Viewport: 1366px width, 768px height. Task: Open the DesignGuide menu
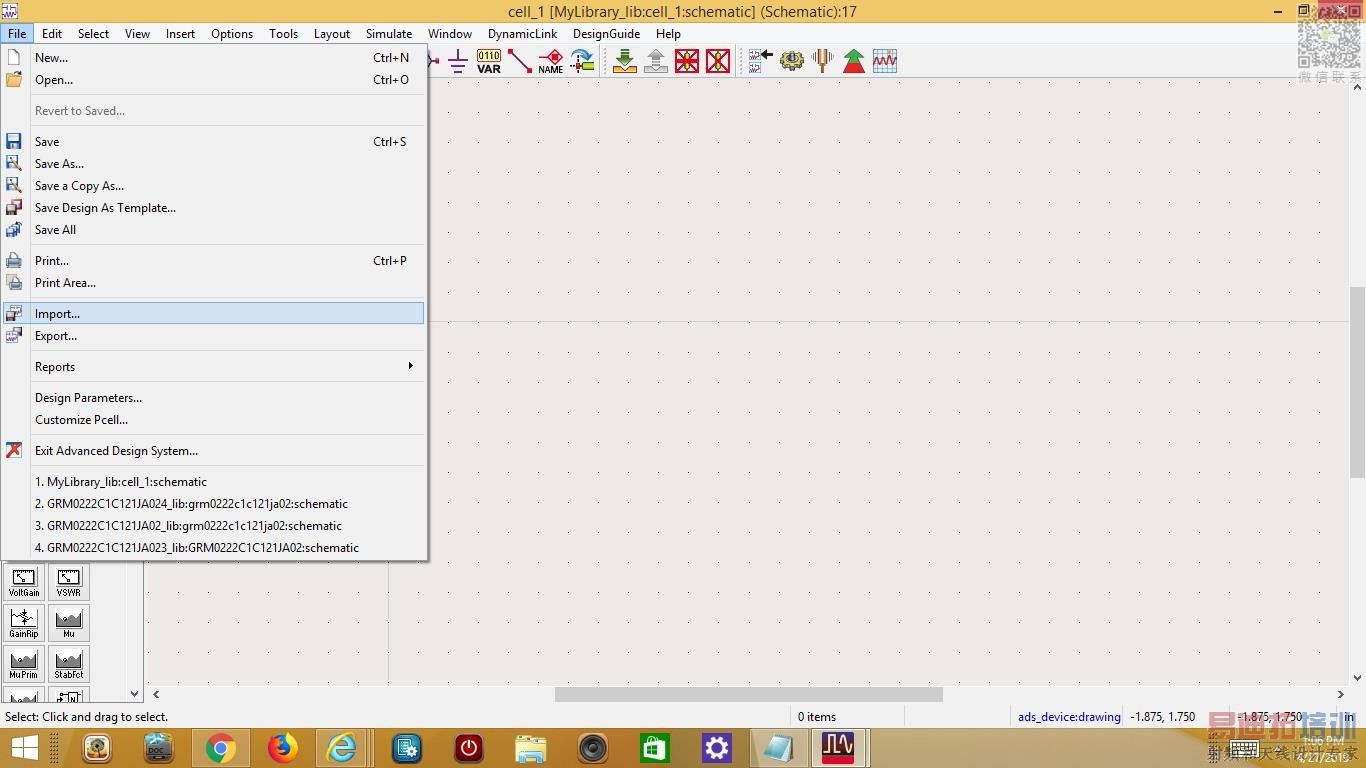click(x=606, y=33)
